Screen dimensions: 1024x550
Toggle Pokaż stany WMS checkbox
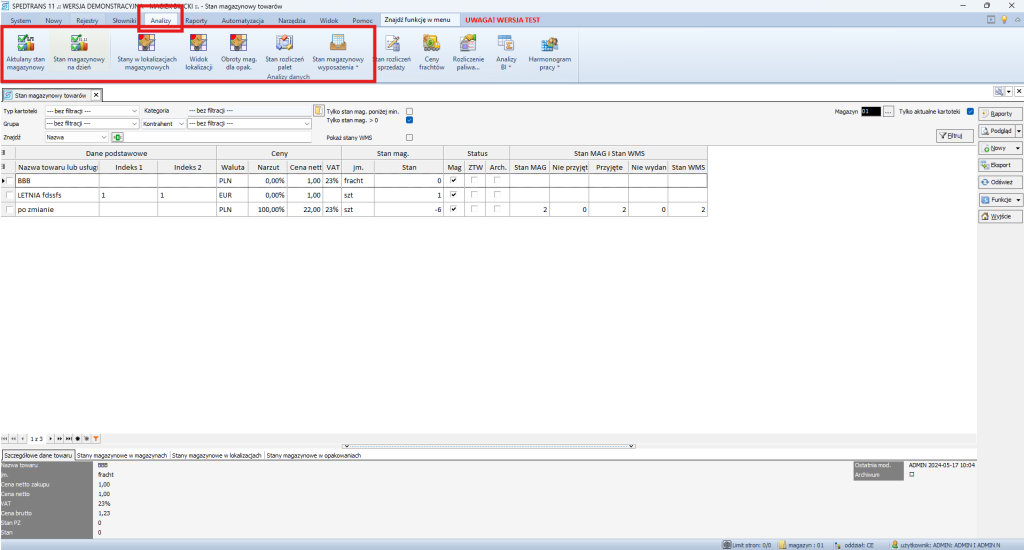tap(409, 137)
